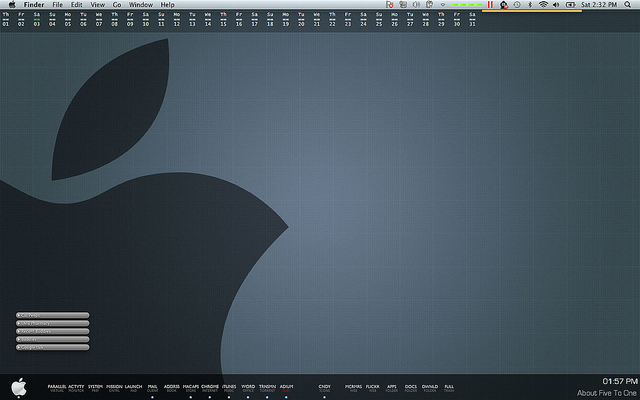Launch Chrome from the dock
This screenshot has height=400, width=640.
[210, 388]
